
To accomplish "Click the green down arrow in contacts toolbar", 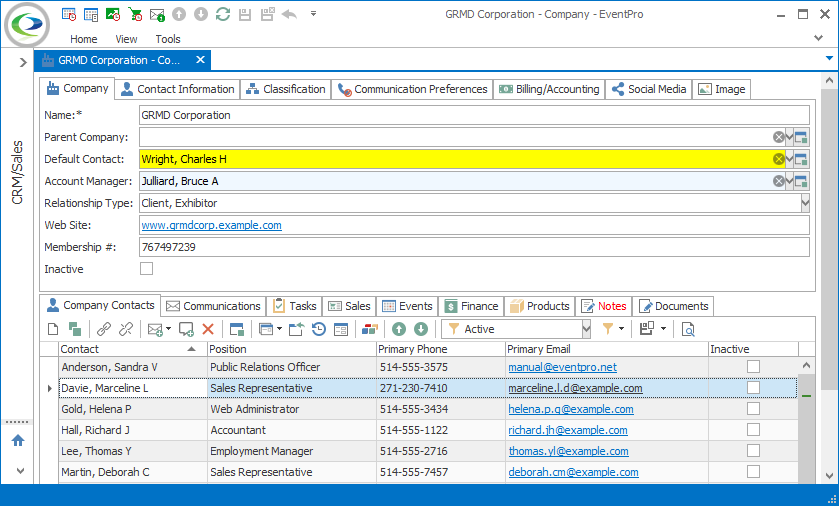I will tap(421, 329).
